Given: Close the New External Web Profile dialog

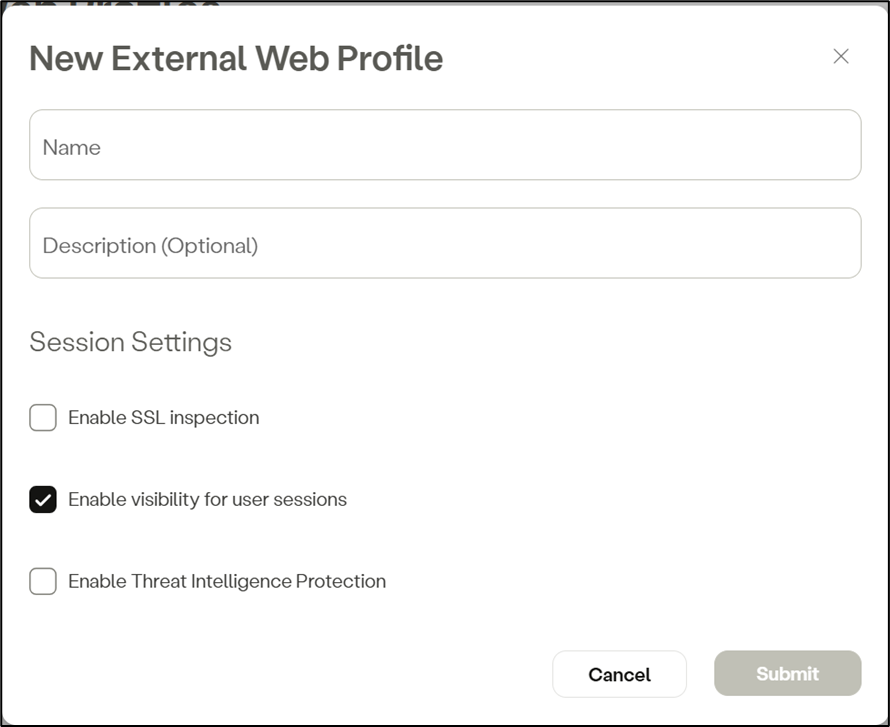Looking at the screenshot, I should 841,56.
